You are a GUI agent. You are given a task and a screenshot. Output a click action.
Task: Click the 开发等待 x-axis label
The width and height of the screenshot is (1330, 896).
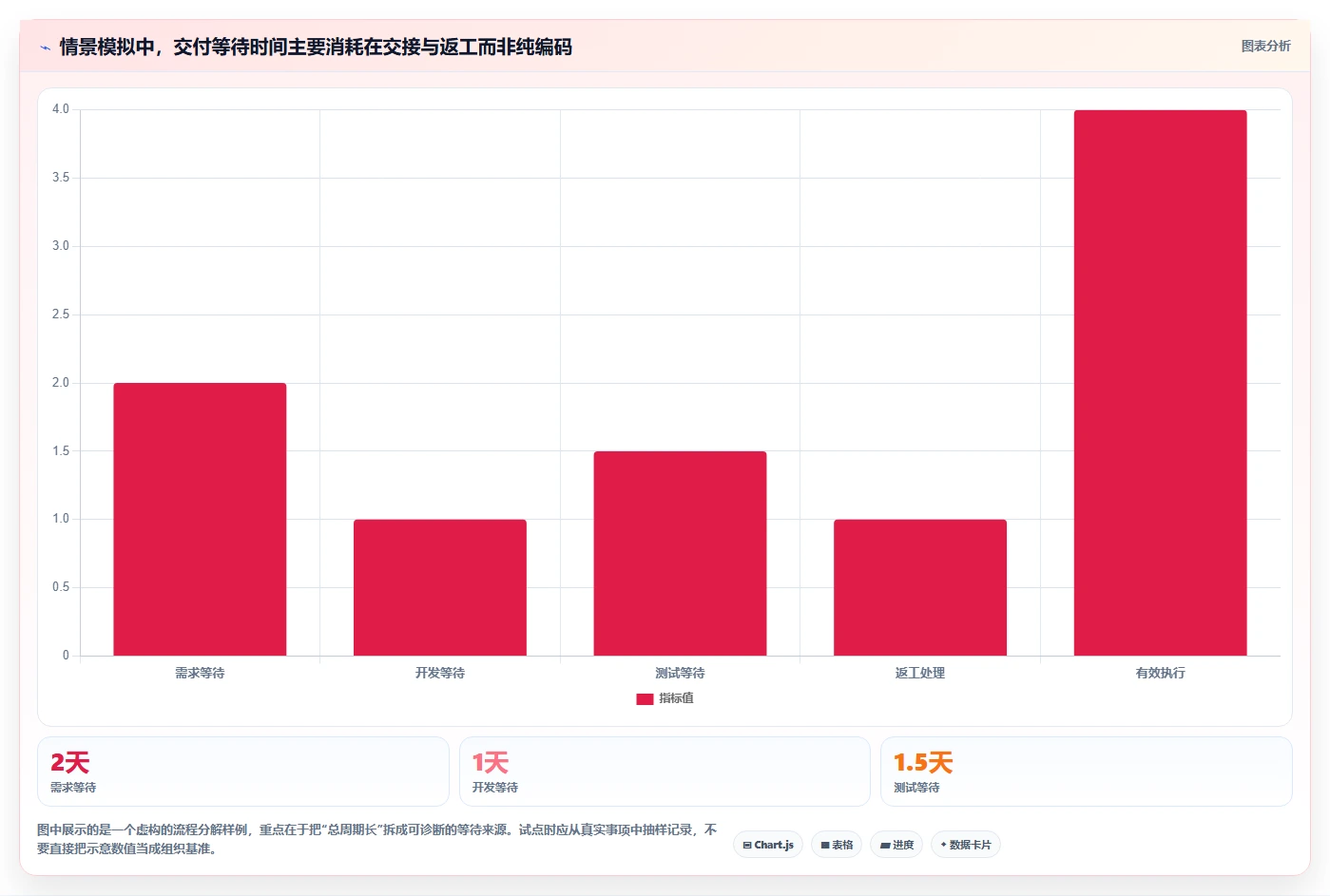(x=440, y=673)
